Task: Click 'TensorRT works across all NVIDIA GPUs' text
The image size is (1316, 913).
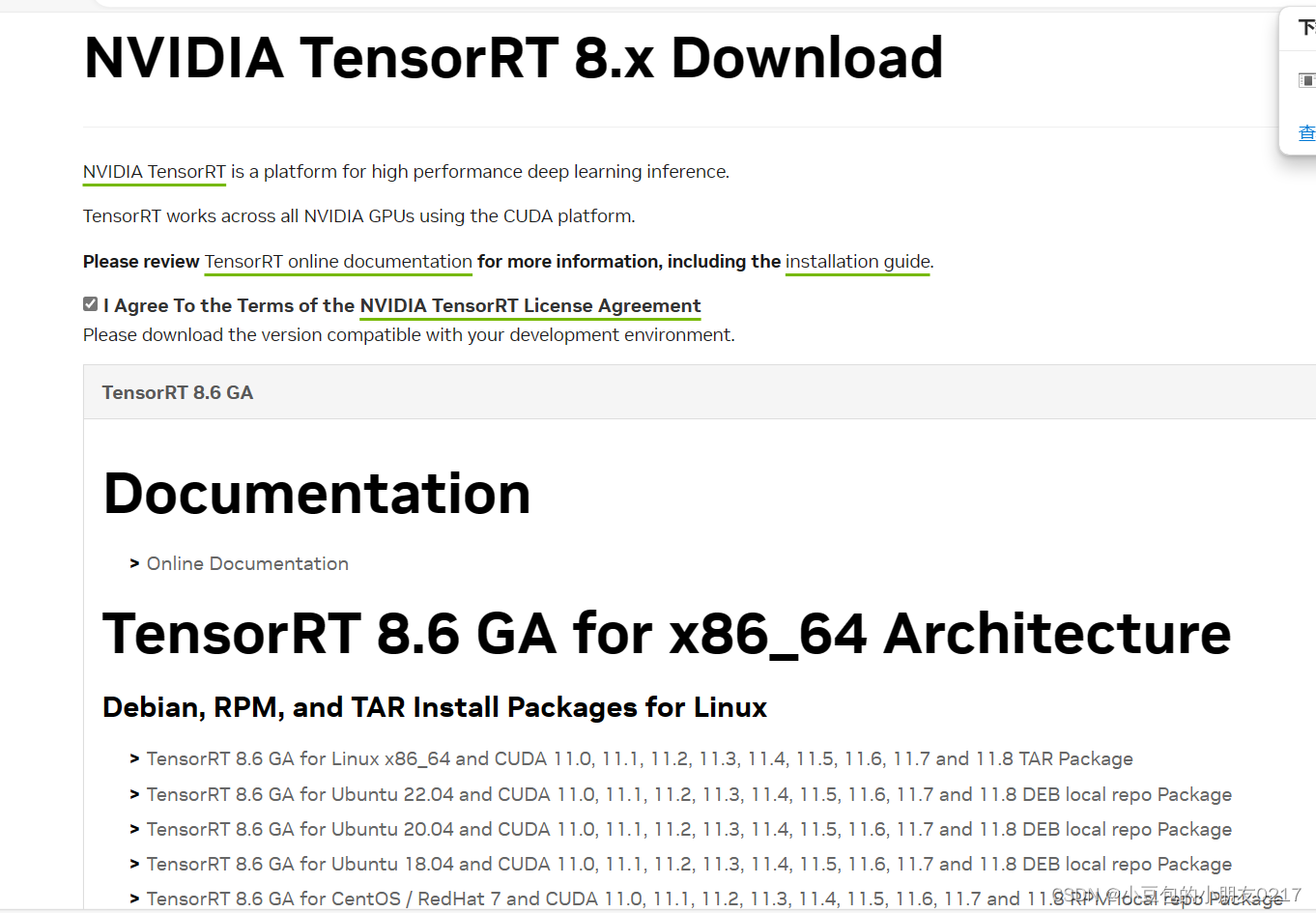Action: point(359,216)
